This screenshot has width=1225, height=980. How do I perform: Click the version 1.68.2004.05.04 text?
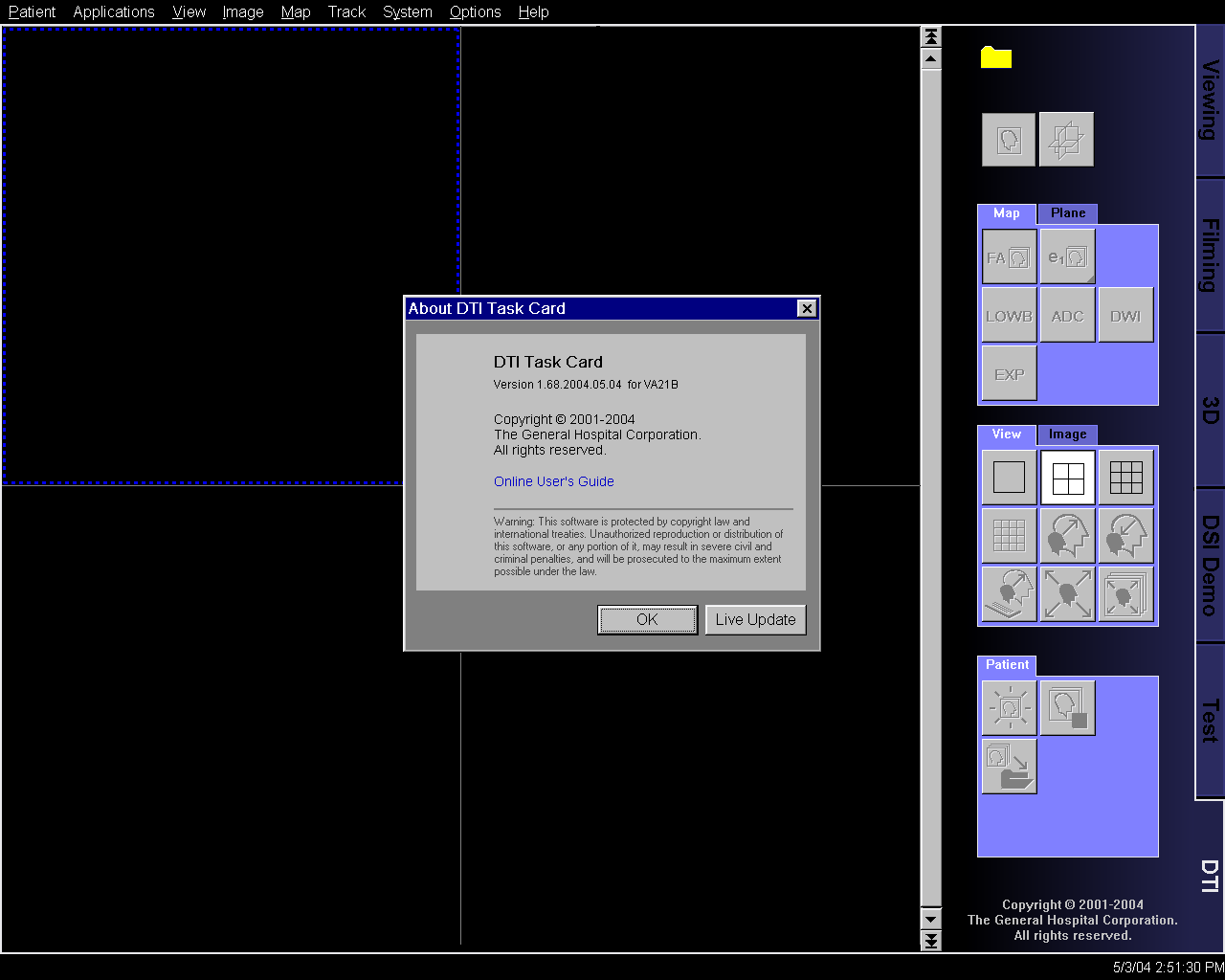(x=557, y=385)
